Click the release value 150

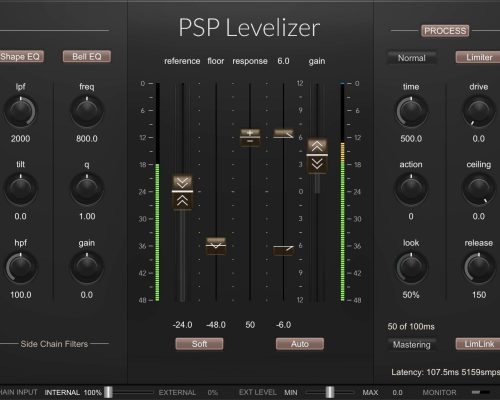(479, 295)
